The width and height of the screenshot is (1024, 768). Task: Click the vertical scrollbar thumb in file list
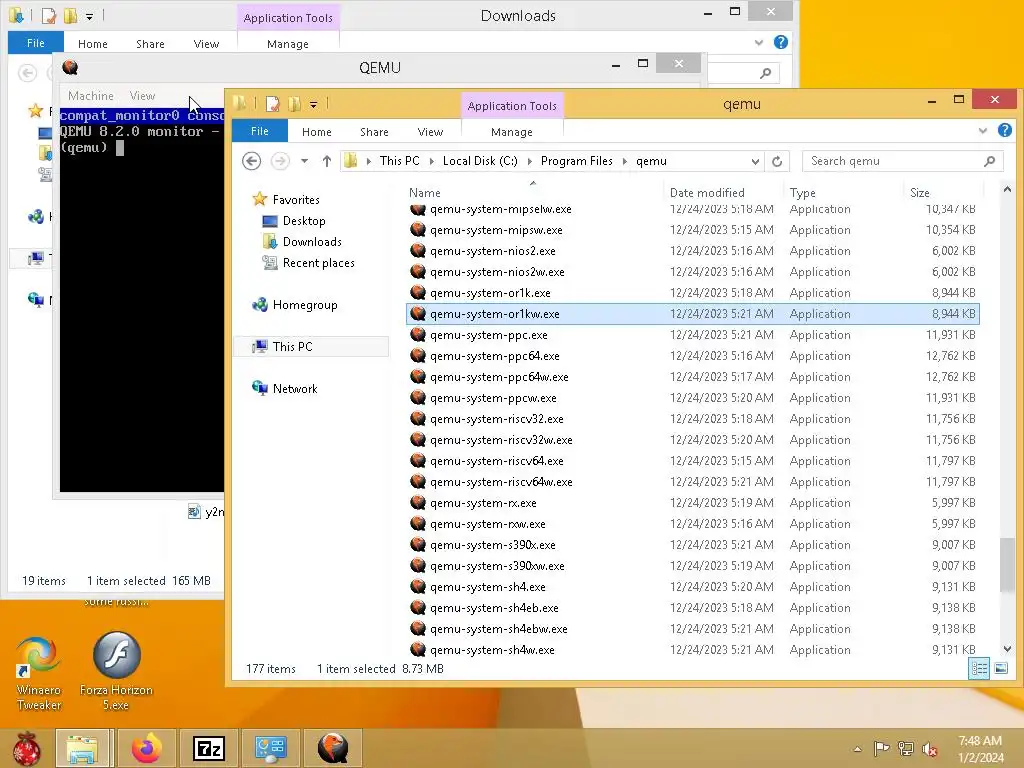pyautogui.click(x=1007, y=564)
